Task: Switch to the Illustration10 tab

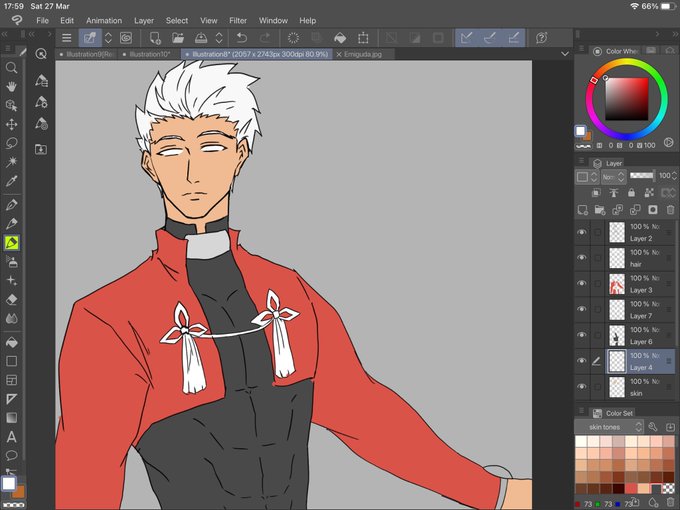Action: click(x=149, y=54)
